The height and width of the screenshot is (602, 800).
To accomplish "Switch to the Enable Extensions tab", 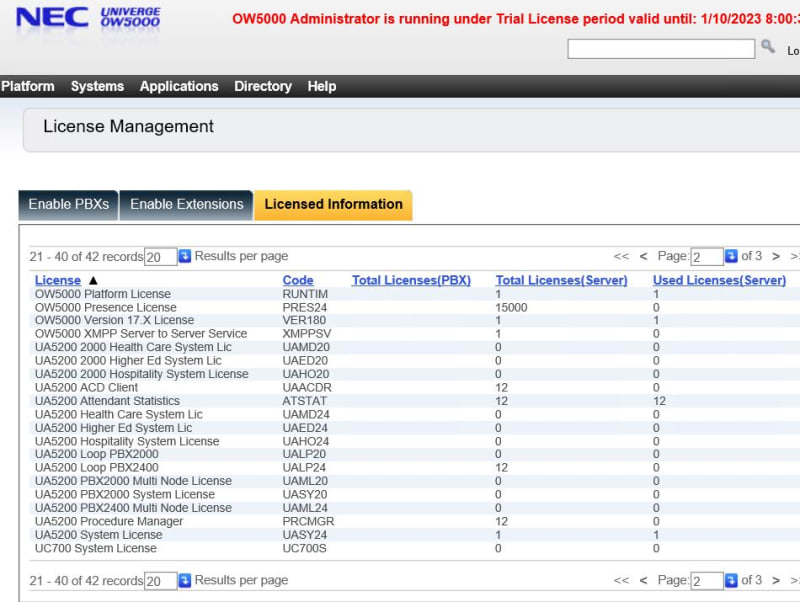I will [187, 205].
